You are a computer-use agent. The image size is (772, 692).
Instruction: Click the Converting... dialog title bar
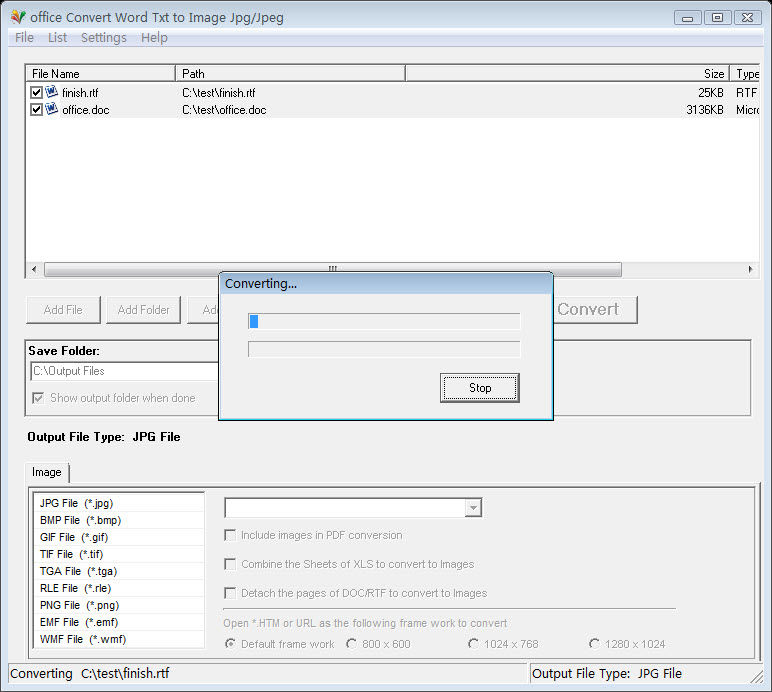coord(386,283)
